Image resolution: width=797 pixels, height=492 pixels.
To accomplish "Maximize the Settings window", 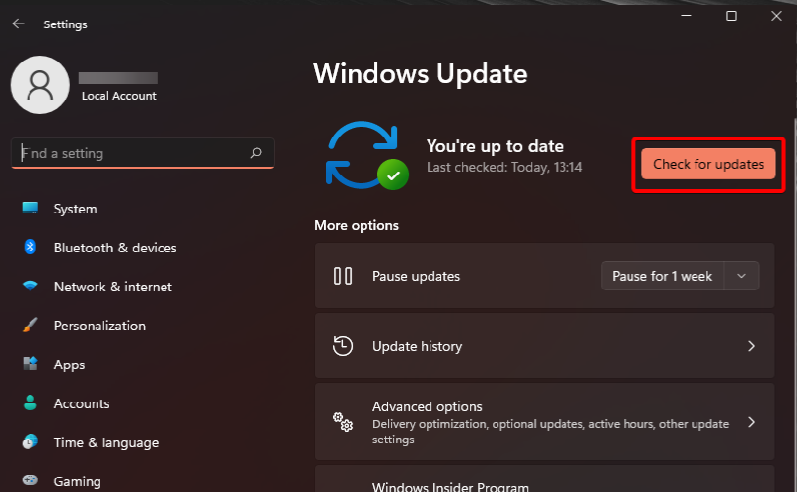I will (731, 16).
